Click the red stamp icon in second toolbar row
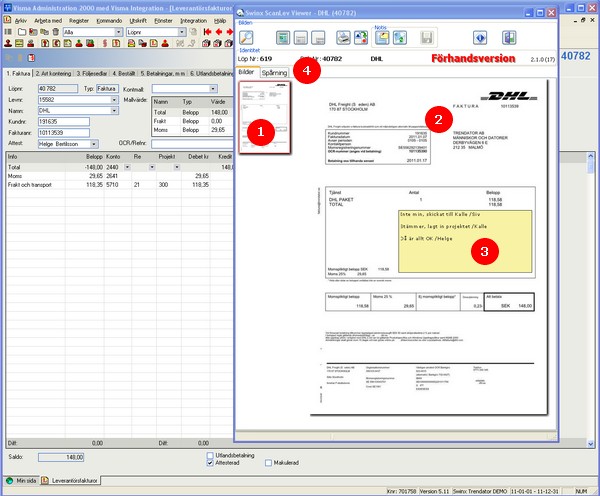Screen dimensions: 600x496 tap(8, 43)
